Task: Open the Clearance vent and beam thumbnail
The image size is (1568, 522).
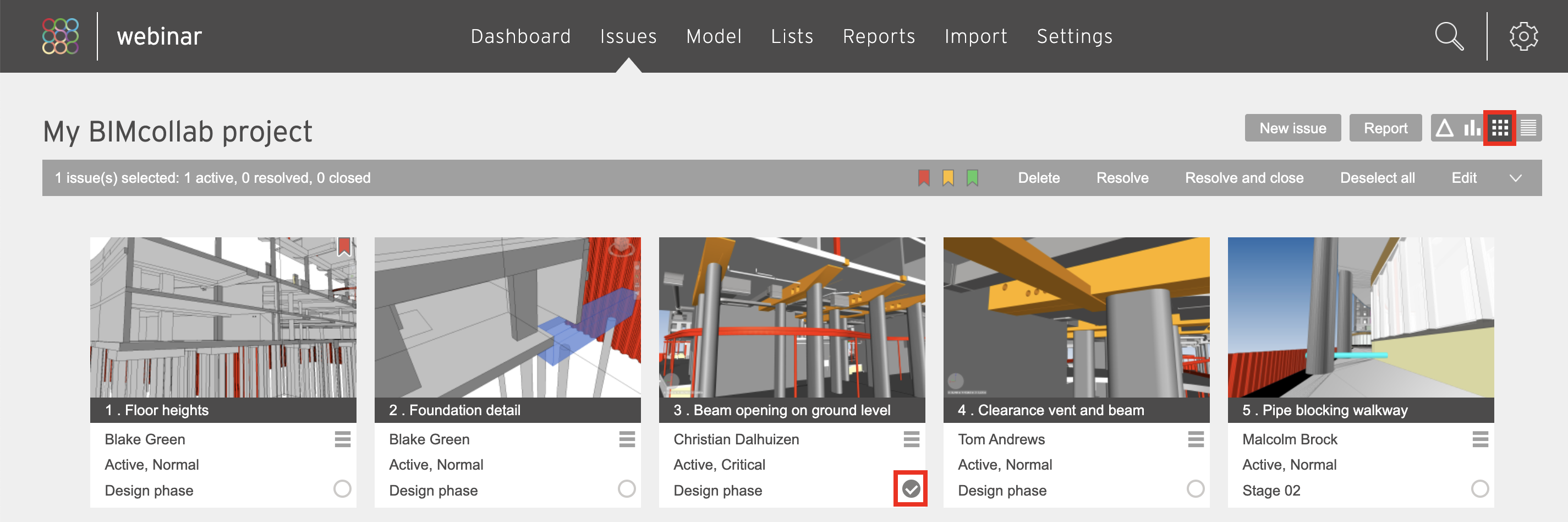Action: coord(1076,317)
